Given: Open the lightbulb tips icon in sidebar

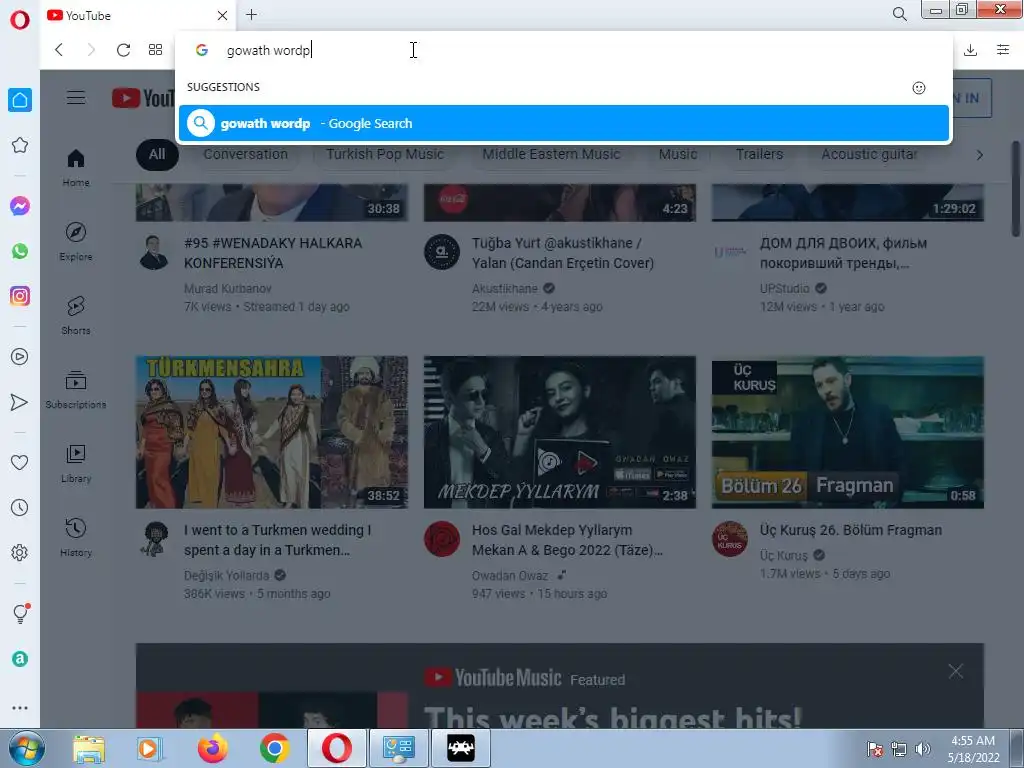Looking at the screenshot, I should click(20, 613).
